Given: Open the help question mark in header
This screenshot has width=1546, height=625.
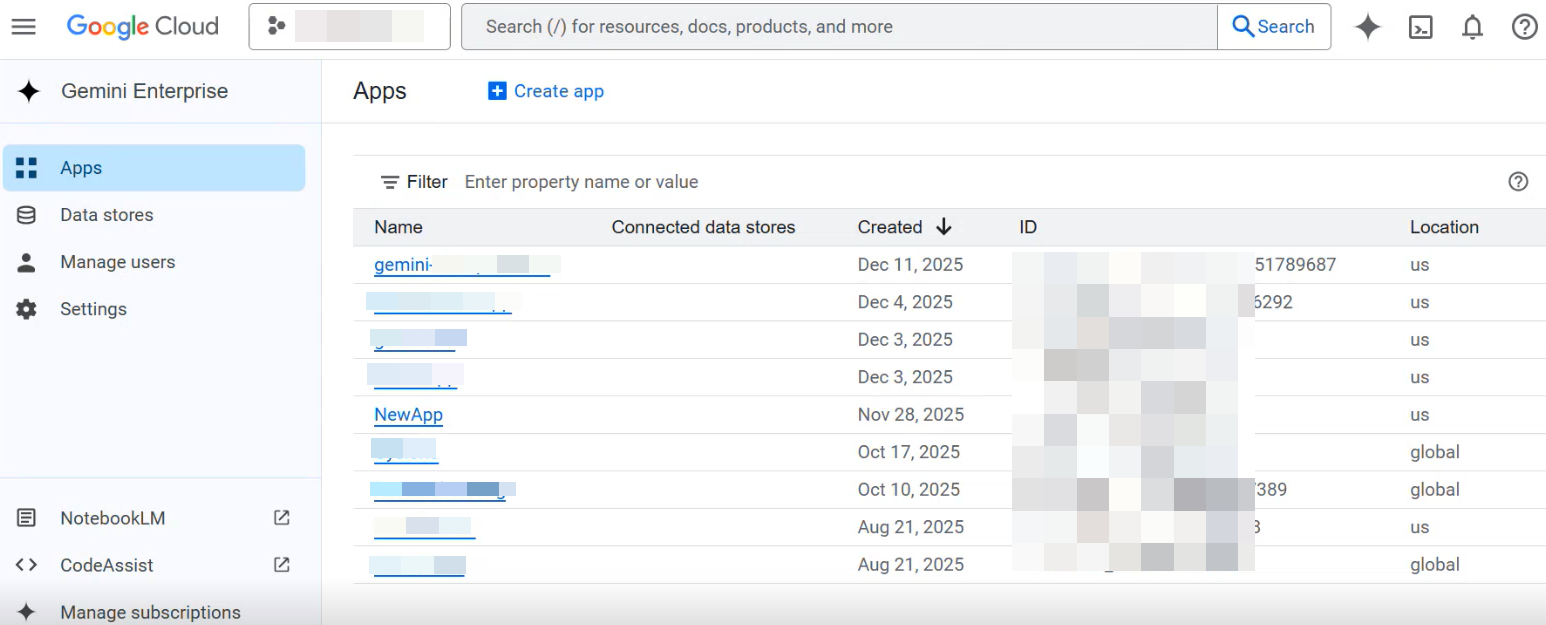Looking at the screenshot, I should coord(1524,27).
